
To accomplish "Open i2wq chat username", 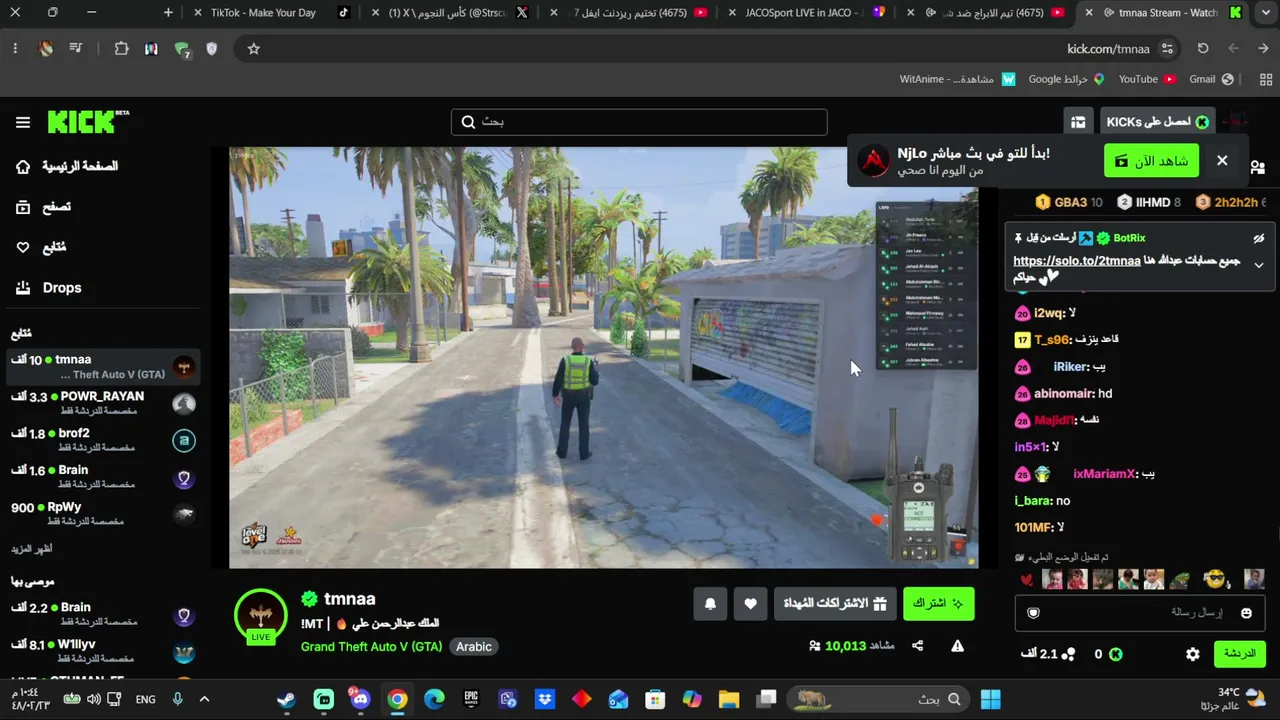I will (1048, 313).
